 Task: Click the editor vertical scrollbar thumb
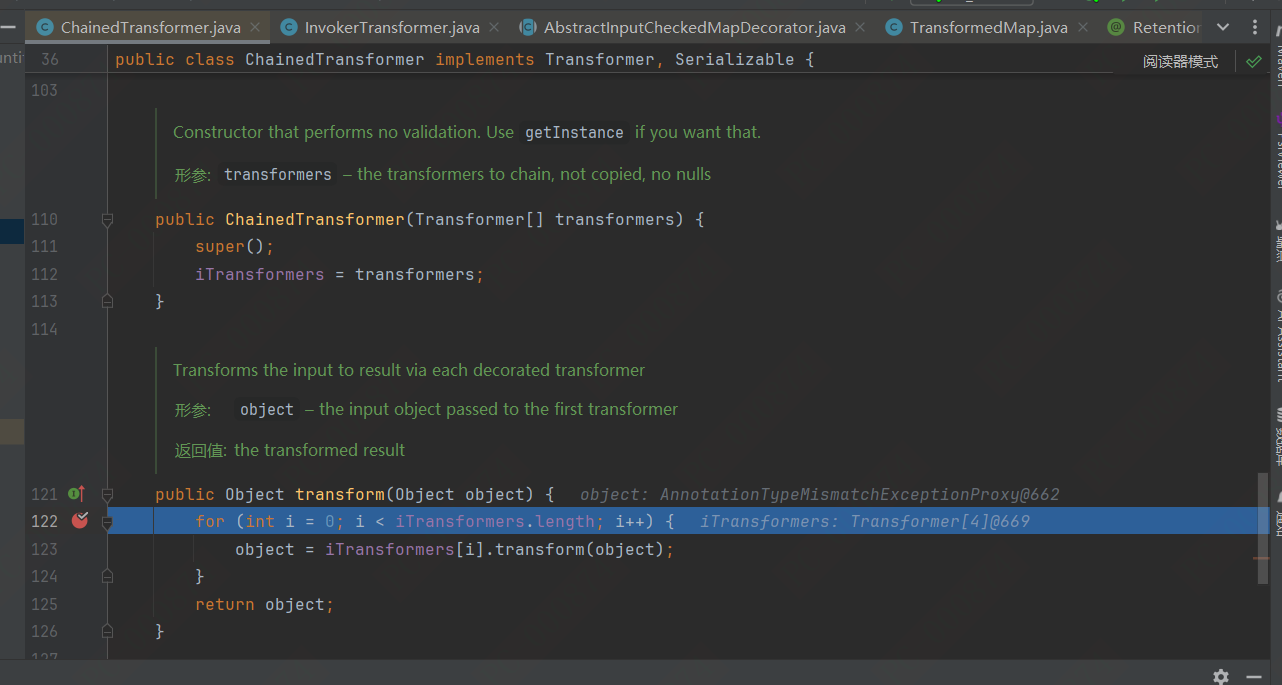pyautogui.click(x=1263, y=529)
